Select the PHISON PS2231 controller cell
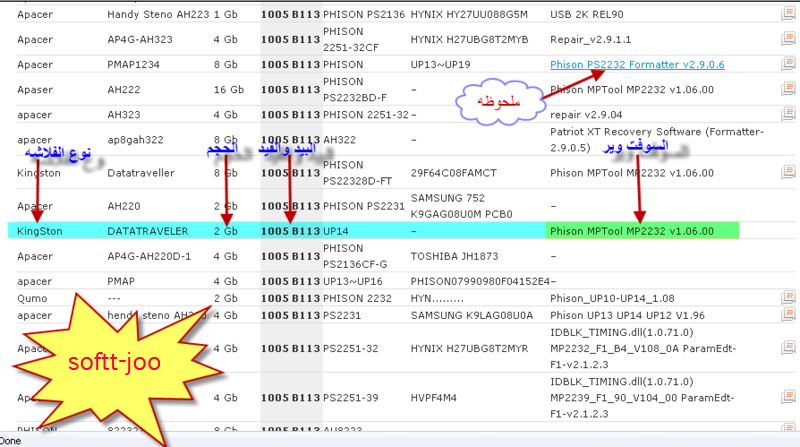The height and width of the screenshot is (447, 800). pyautogui.click(x=364, y=206)
